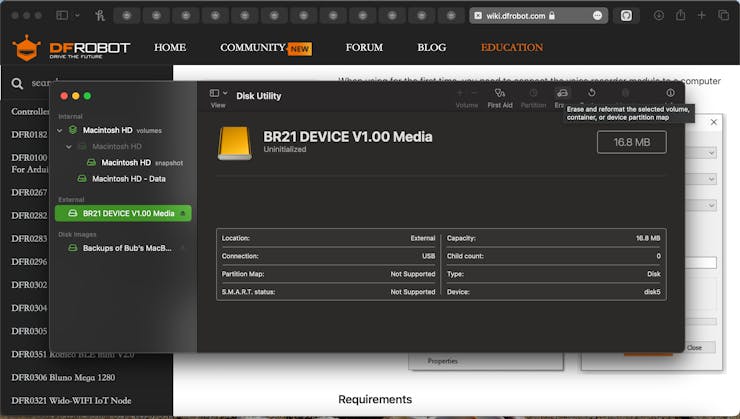Click the Disk Utility View sidebar icon
Screen dimensions: 740x419
click(214, 93)
